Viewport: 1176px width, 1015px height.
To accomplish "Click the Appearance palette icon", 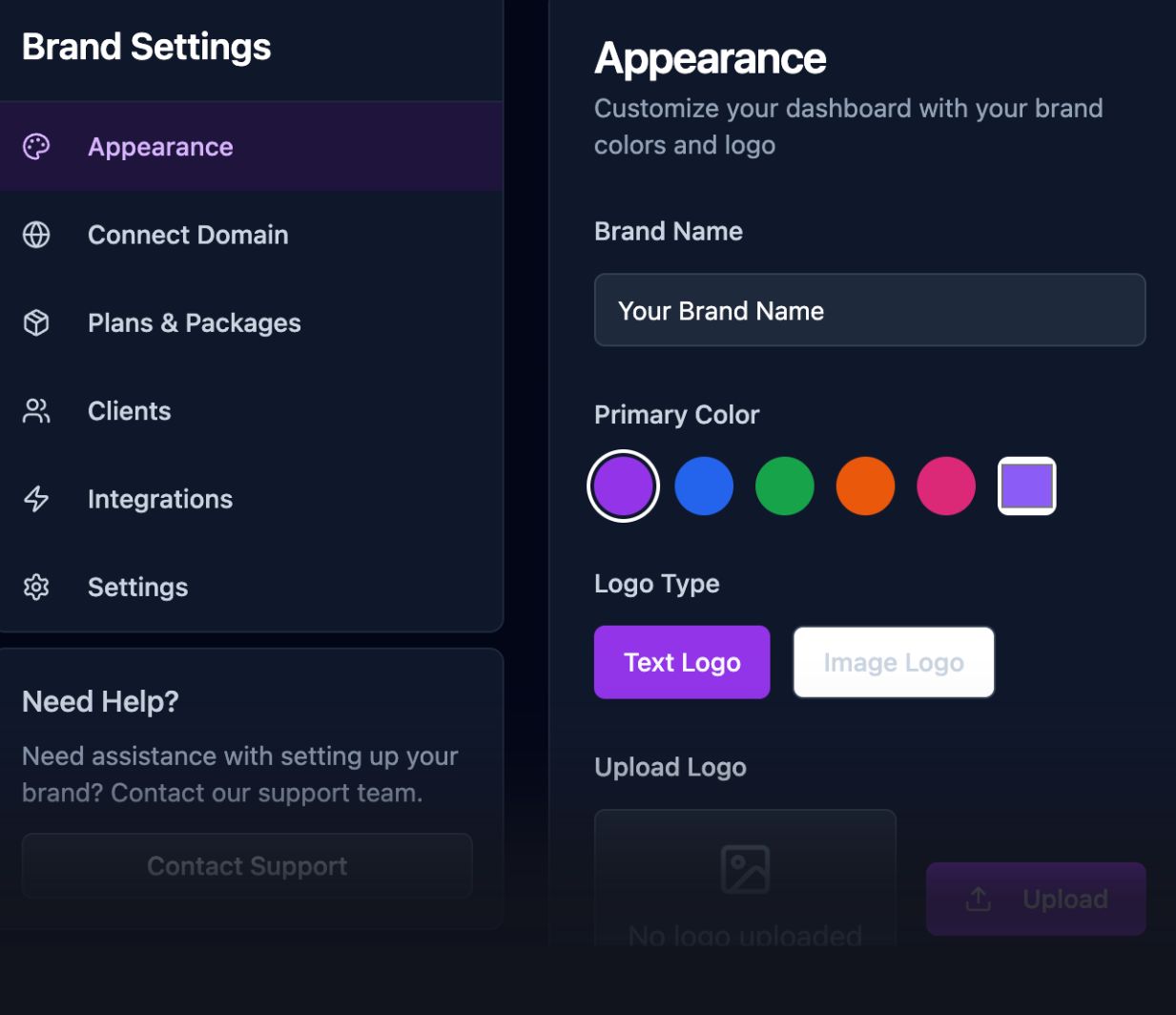I will (36, 147).
